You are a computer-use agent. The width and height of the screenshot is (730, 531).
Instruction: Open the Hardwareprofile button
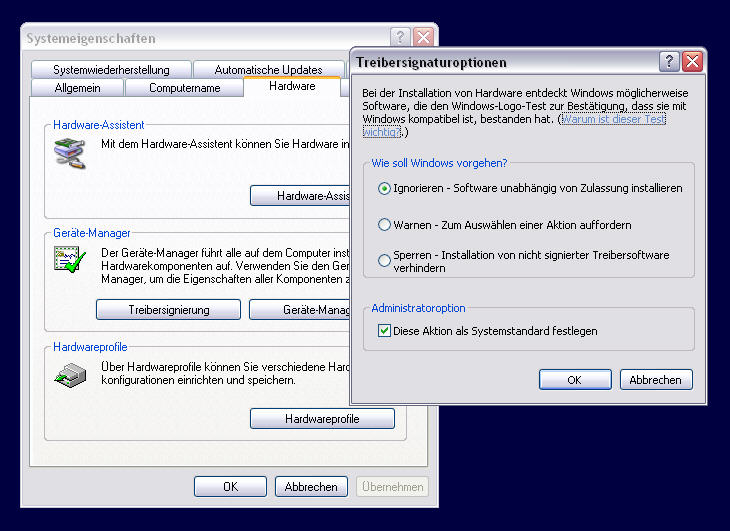pyautogui.click(x=322, y=419)
